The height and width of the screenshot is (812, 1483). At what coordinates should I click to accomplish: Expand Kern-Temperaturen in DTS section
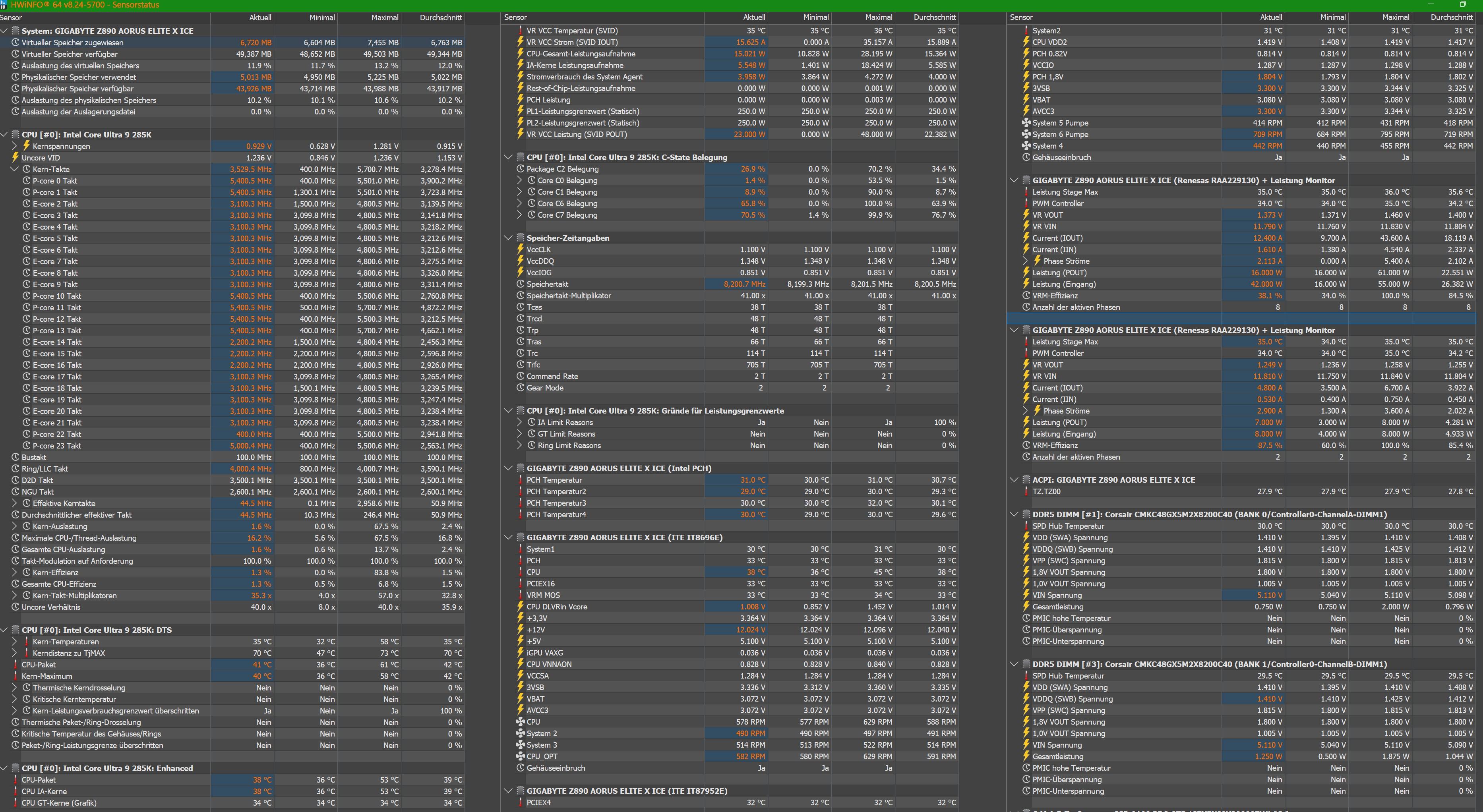15,642
